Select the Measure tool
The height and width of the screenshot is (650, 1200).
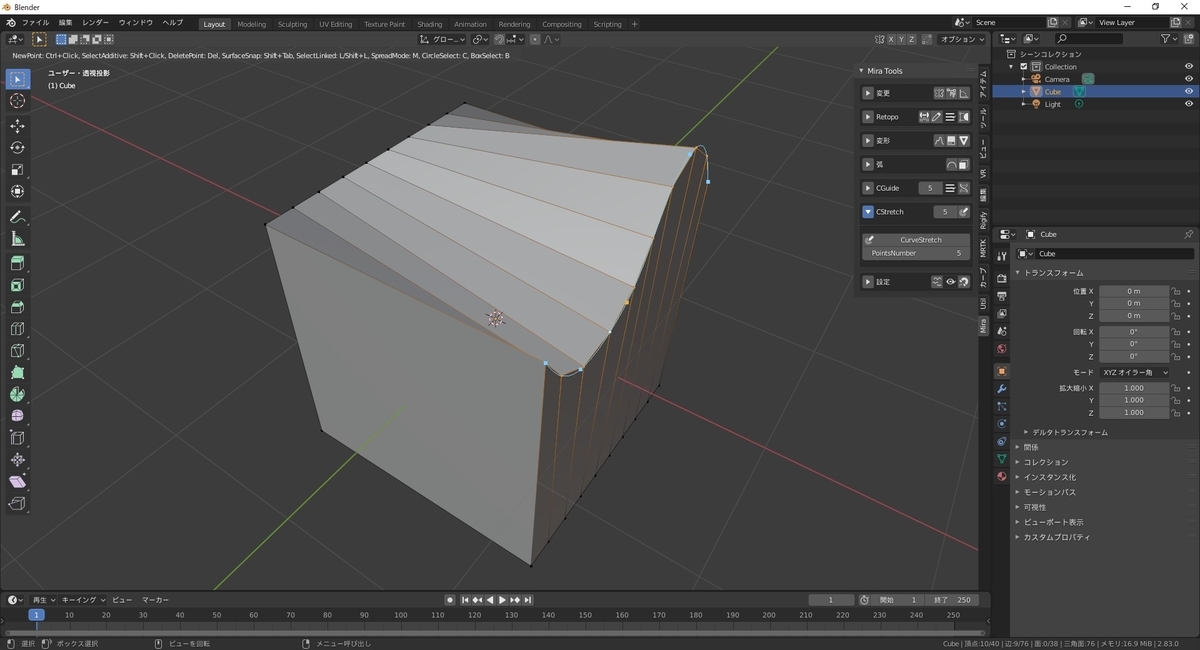pos(17,239)
